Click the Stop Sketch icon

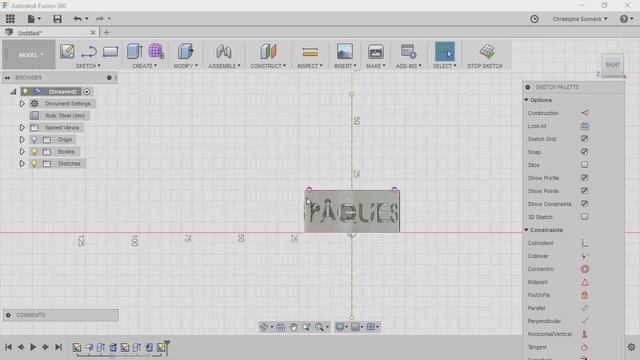point(487,51)
